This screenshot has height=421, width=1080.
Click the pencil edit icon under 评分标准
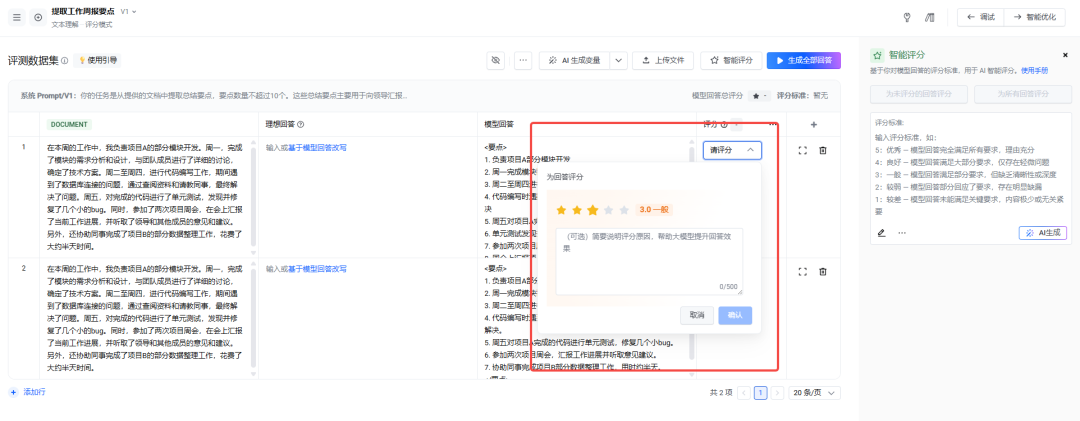[882, 233]
